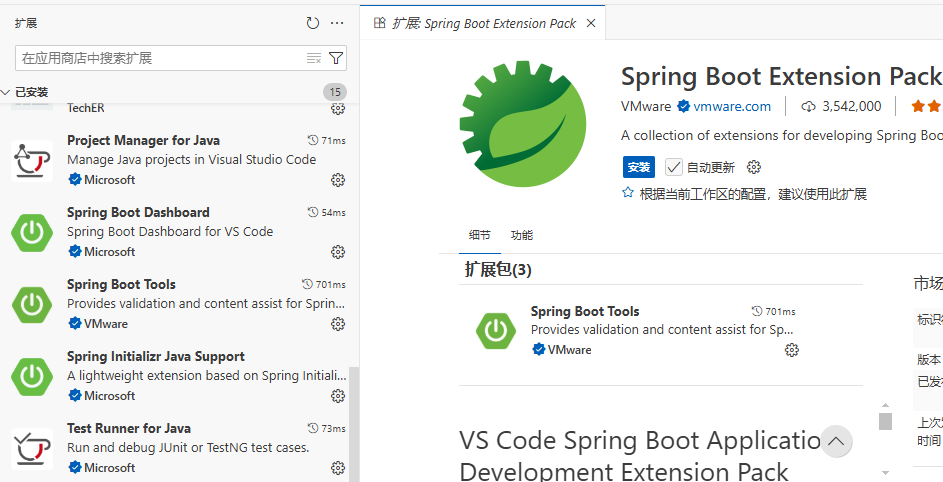Switch to the 细节 tab

(x=479, y=235)
